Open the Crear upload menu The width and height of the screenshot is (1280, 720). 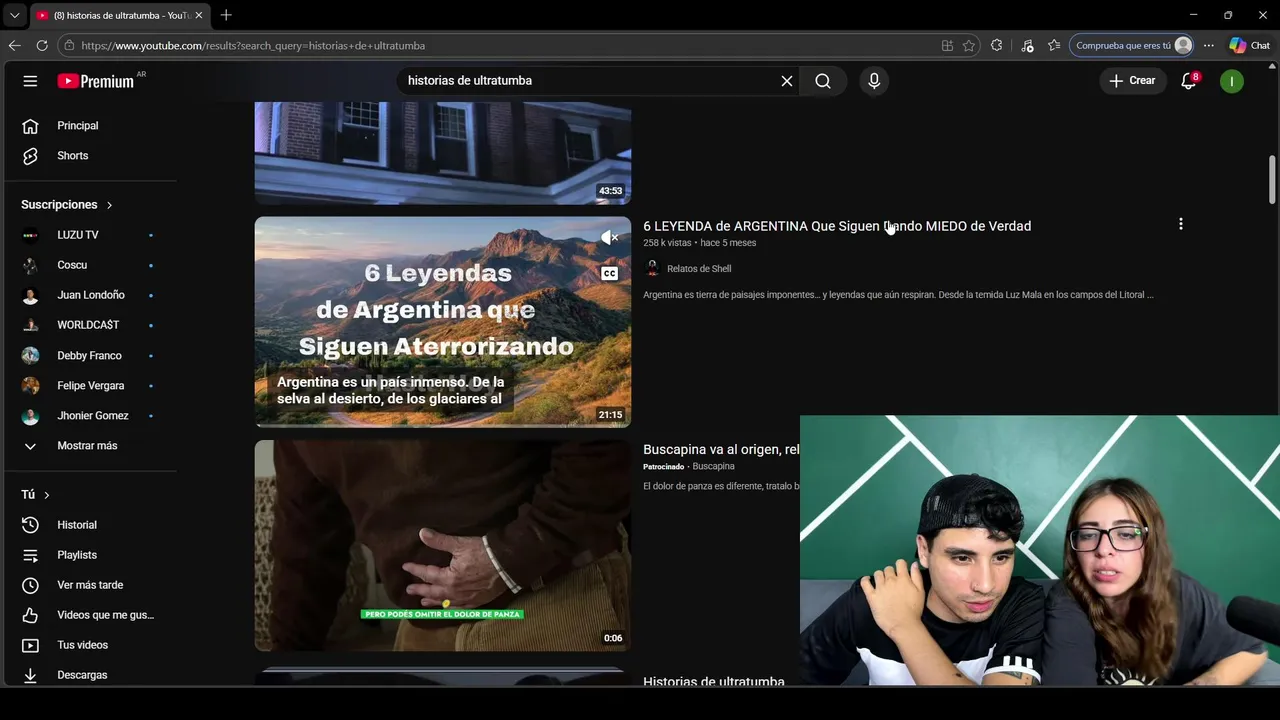tap(1132, 81)
